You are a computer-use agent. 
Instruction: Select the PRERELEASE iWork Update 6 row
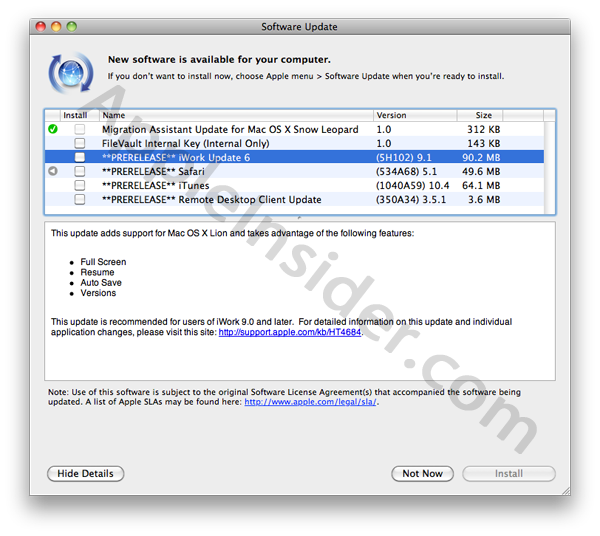(294, 157)
